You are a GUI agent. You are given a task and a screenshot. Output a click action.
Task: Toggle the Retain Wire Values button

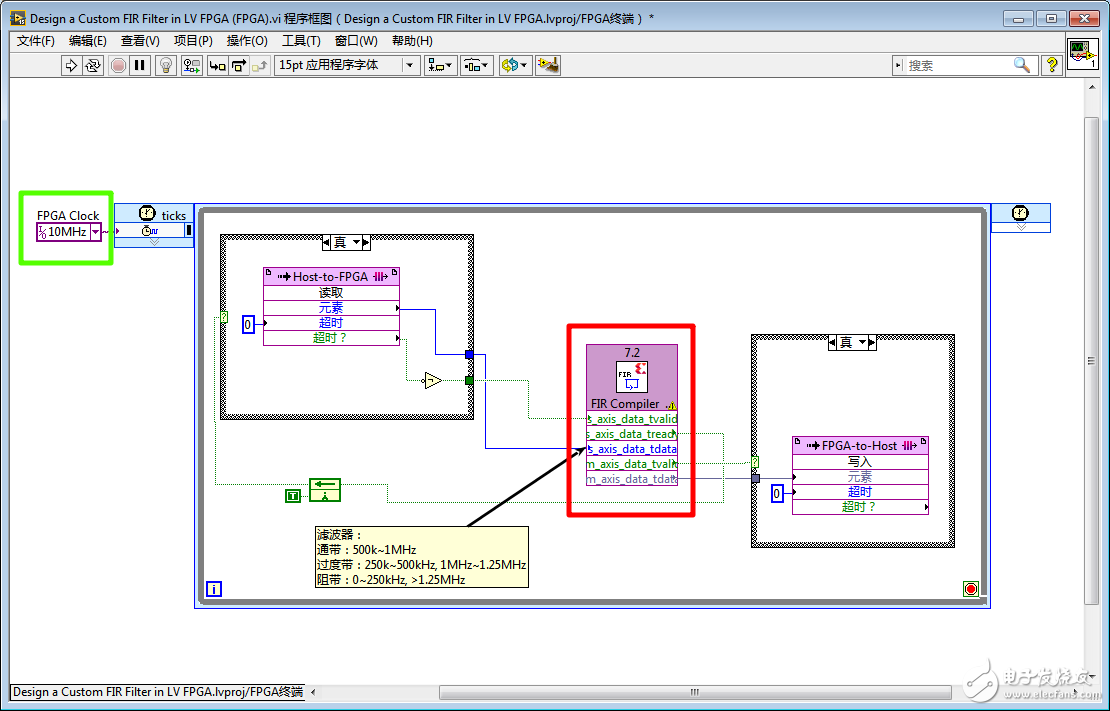tap(191, 65)
